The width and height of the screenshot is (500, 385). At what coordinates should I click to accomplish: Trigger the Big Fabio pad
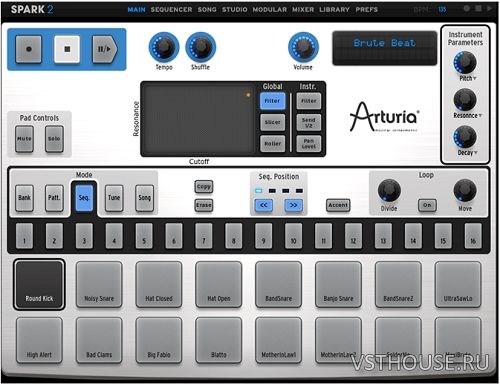159,340
